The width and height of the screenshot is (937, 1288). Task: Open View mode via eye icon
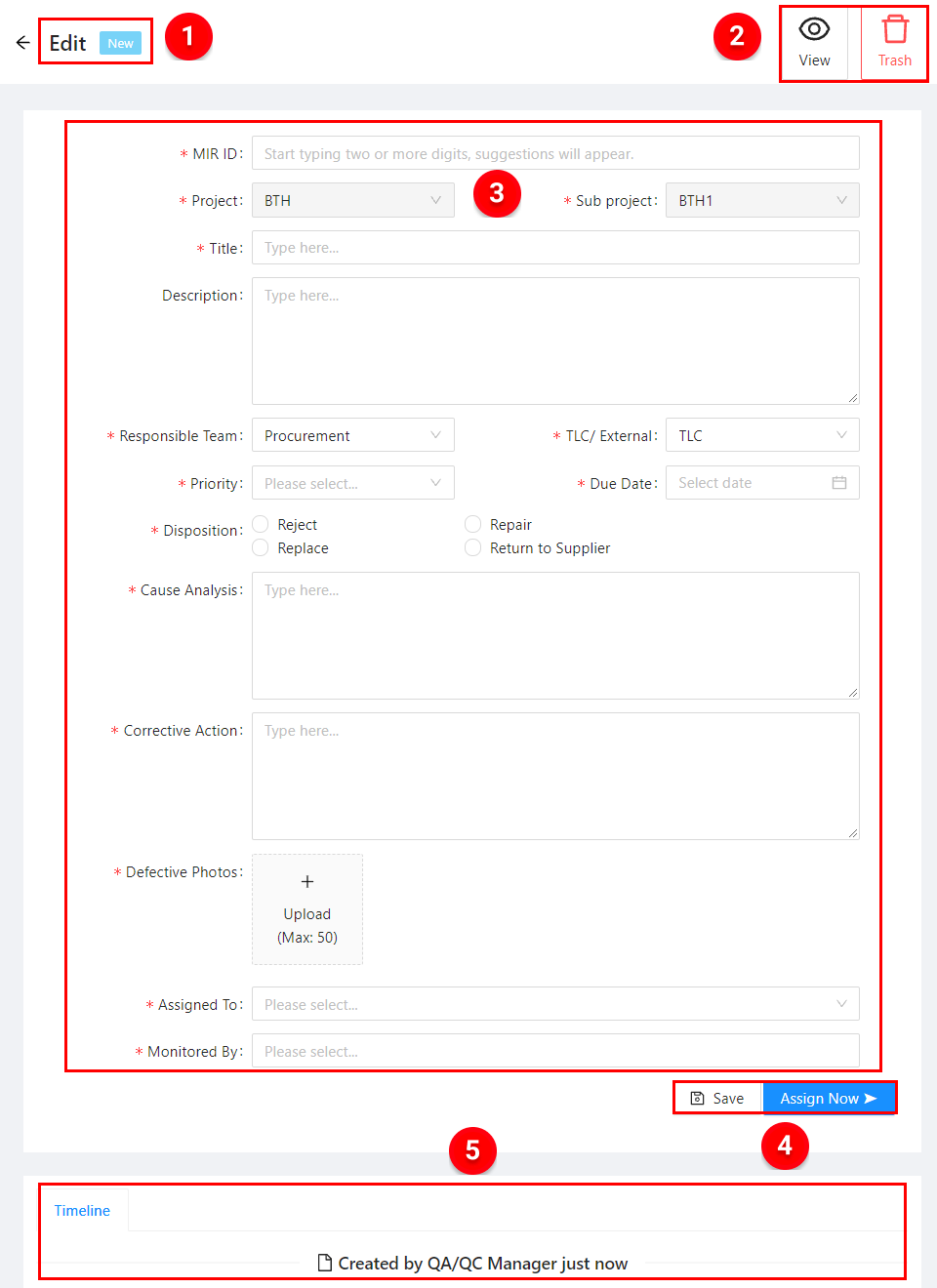pos(814,30)
